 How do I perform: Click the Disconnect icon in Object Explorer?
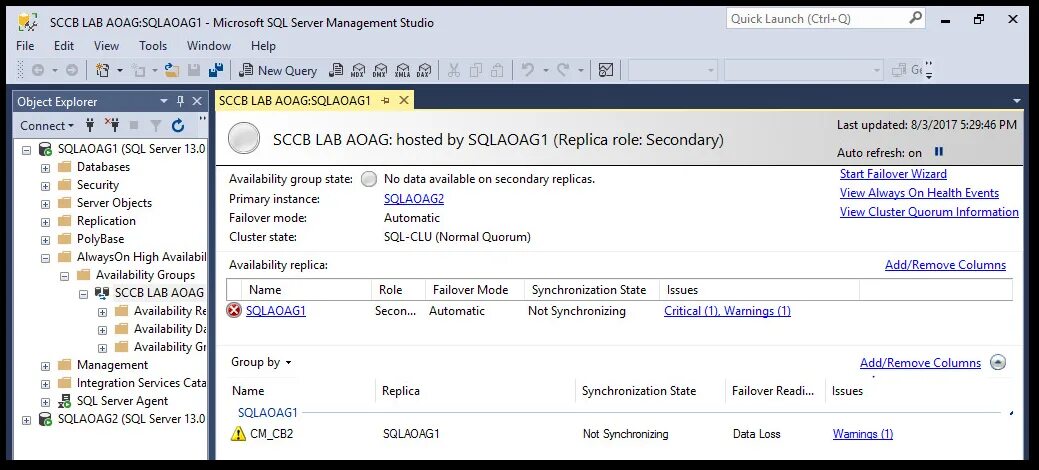pos(112,126)
